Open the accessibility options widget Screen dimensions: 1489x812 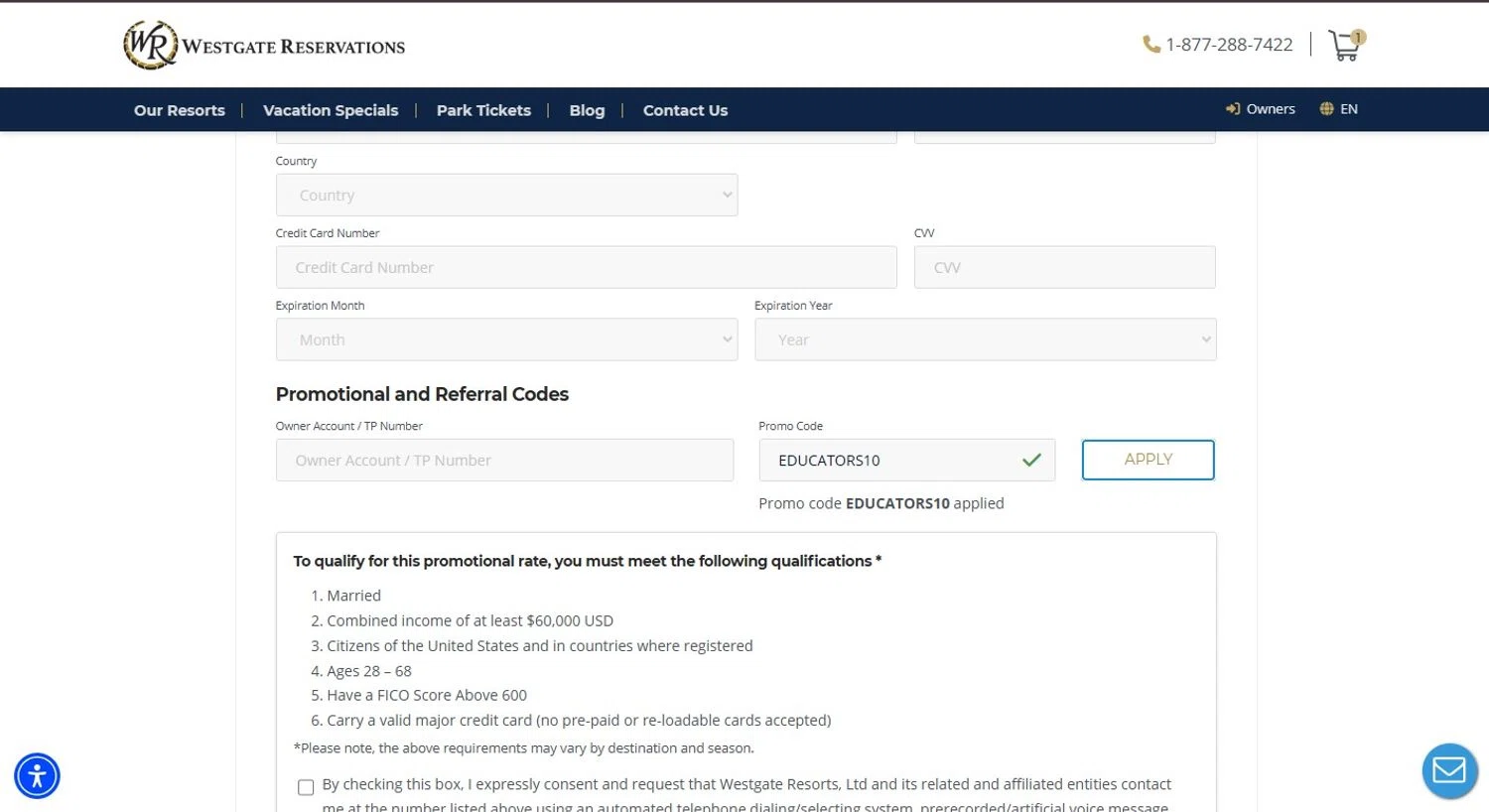(38, 775)
